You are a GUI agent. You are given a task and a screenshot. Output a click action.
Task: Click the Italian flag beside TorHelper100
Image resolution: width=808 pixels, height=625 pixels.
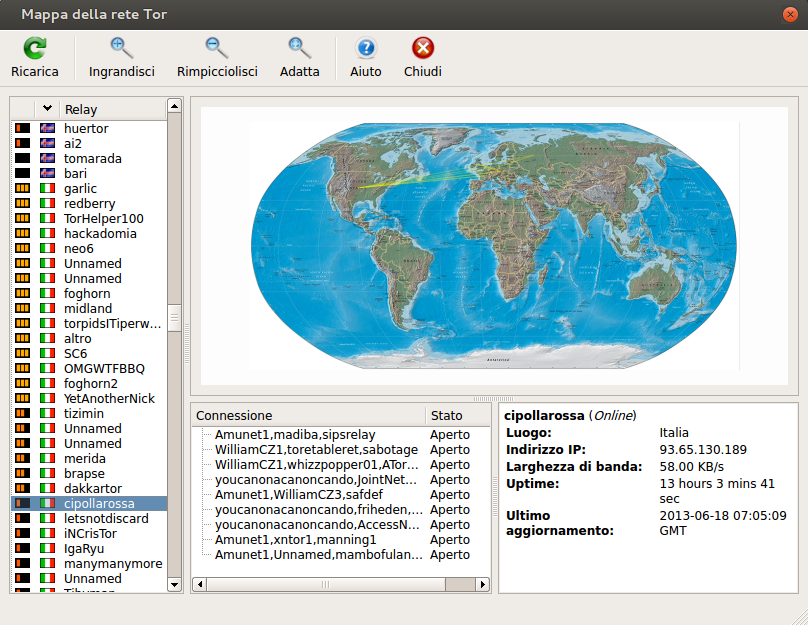click(x=47, y=218)
